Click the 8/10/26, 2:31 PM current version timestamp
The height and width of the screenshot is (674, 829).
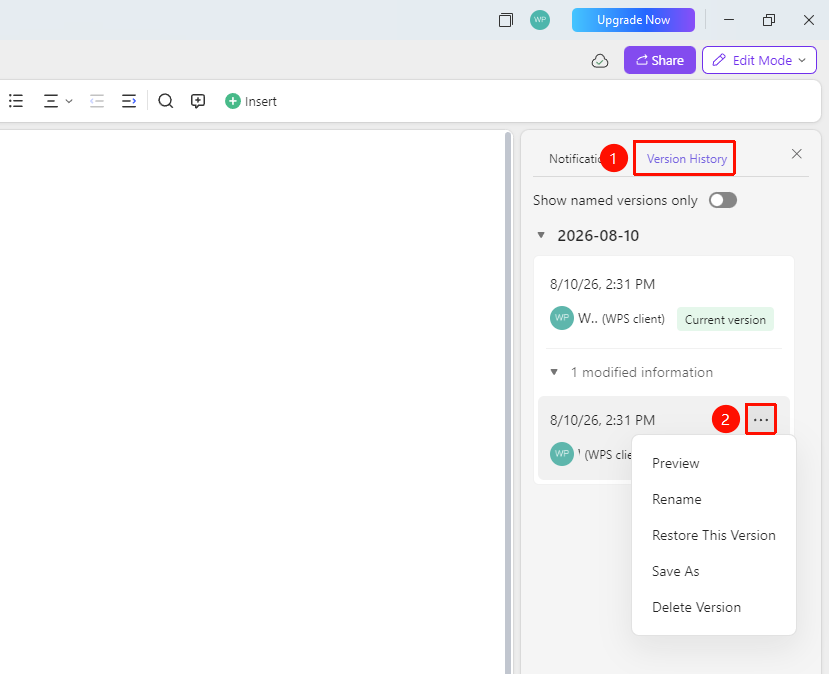(x=602, y=284)
